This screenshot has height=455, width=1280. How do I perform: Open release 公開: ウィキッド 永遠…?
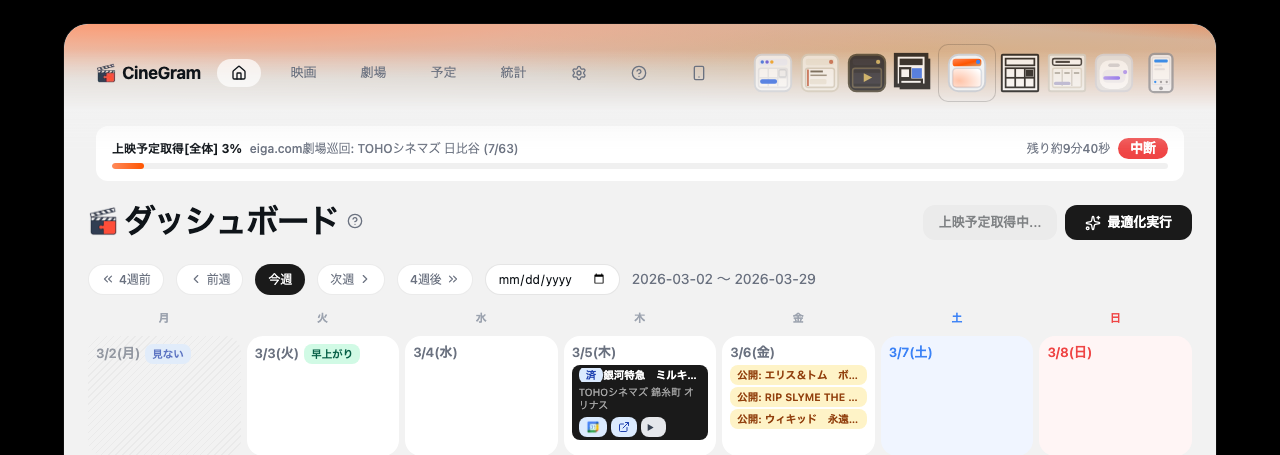tap(798, 419)
